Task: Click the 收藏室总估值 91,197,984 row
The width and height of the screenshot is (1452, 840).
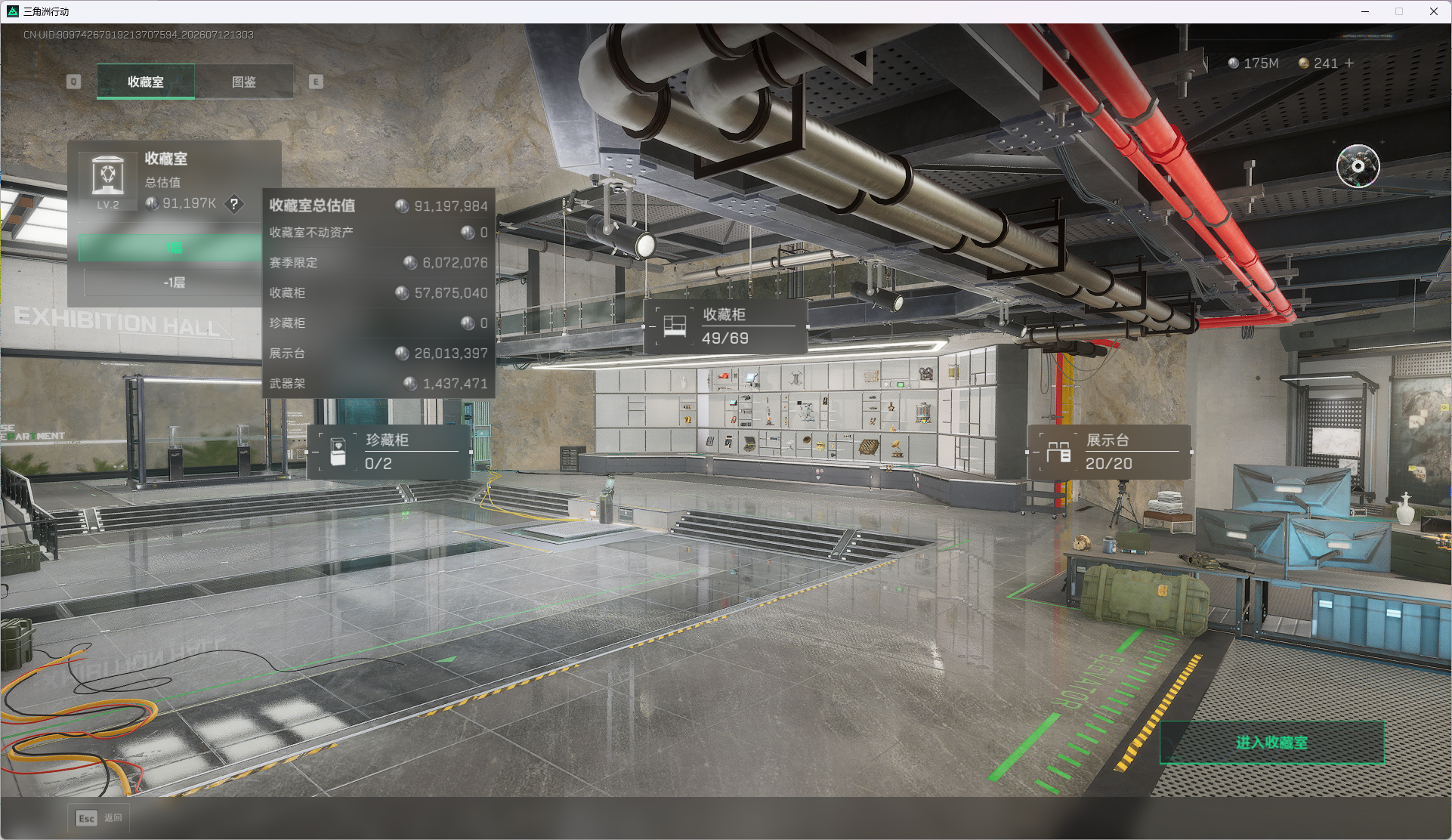Action: (378, 205)
